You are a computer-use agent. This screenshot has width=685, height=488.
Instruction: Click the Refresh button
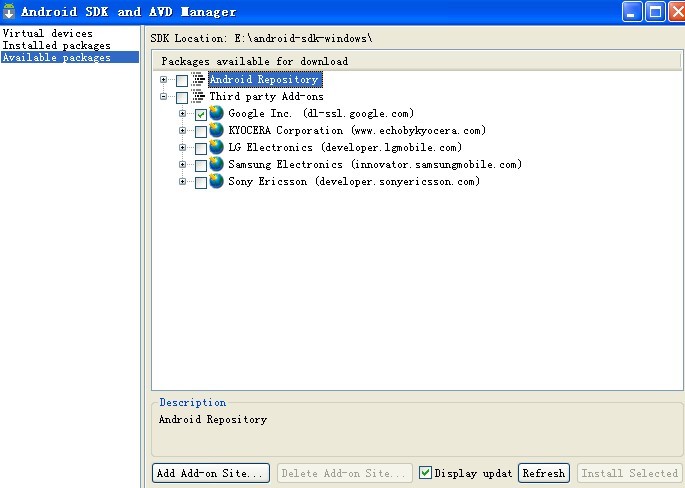click(544, 473)
